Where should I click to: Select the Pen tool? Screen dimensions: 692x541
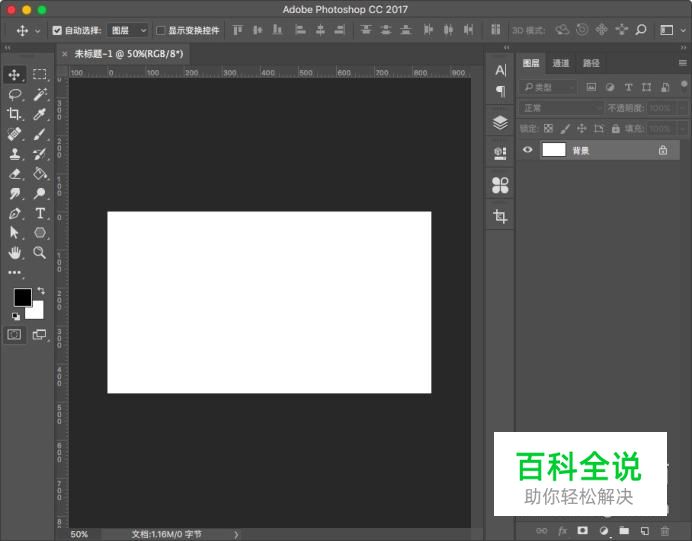point(15,213)
